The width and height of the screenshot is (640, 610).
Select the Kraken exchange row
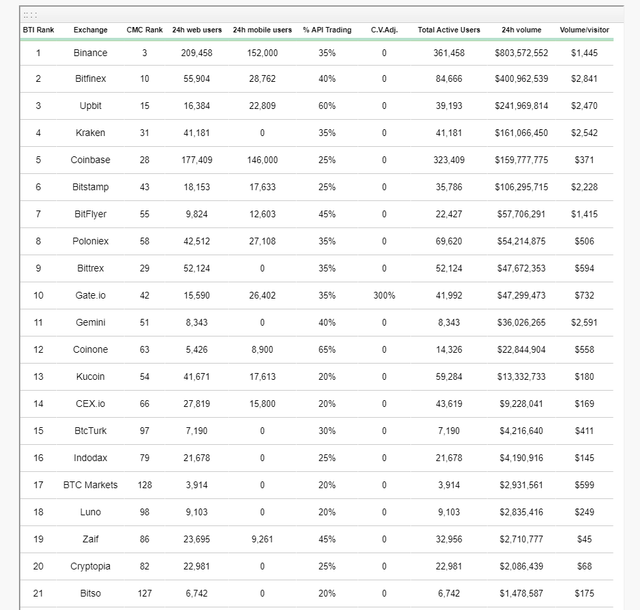(317, 133)
